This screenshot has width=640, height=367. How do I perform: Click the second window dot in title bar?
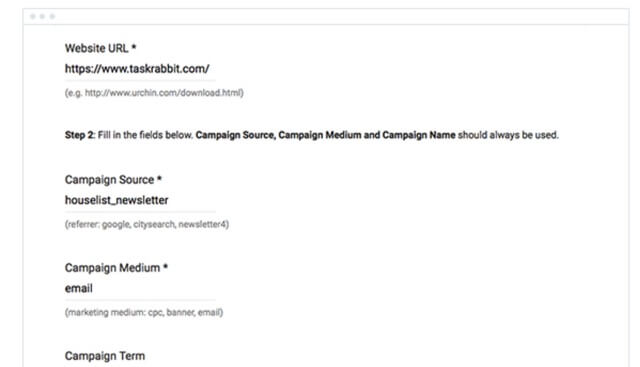coord(42,16)
